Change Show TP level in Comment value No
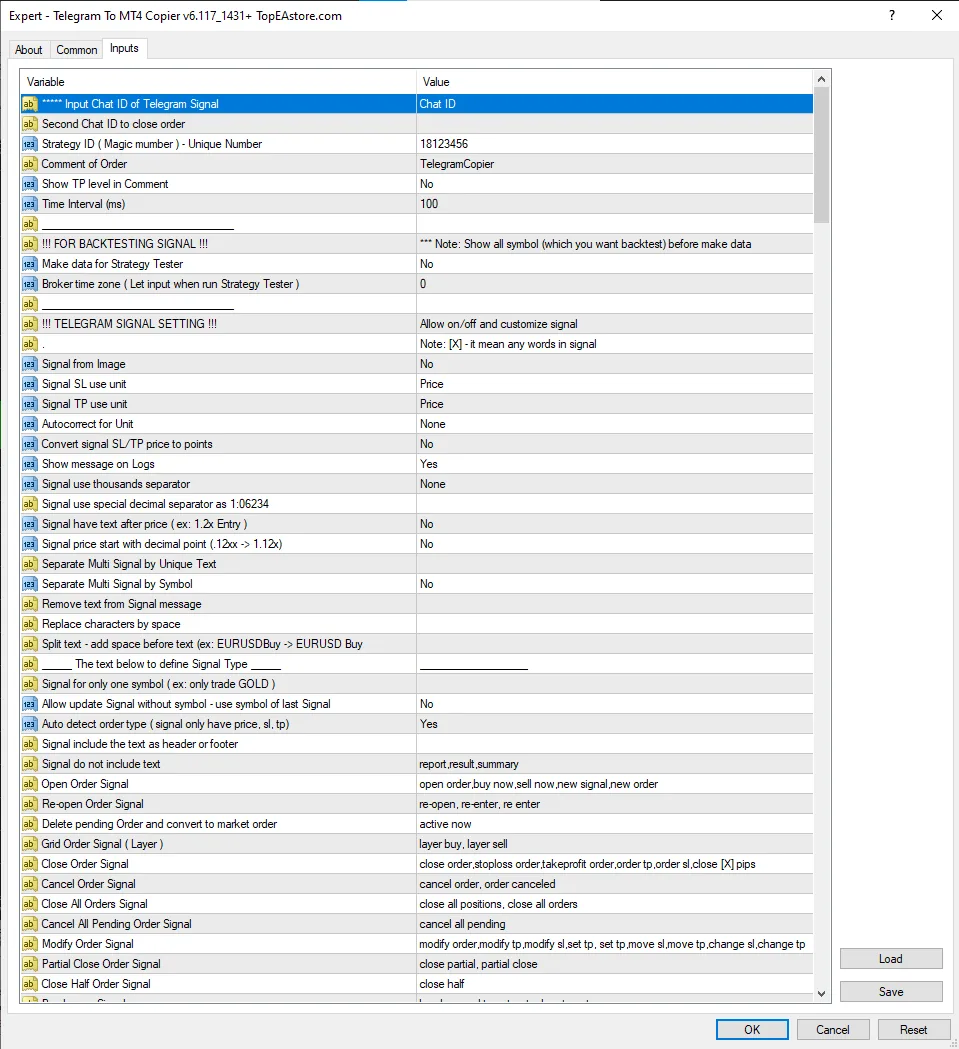Image resolution: width=959 pixels, height=1049 pixels. [614, 184]
